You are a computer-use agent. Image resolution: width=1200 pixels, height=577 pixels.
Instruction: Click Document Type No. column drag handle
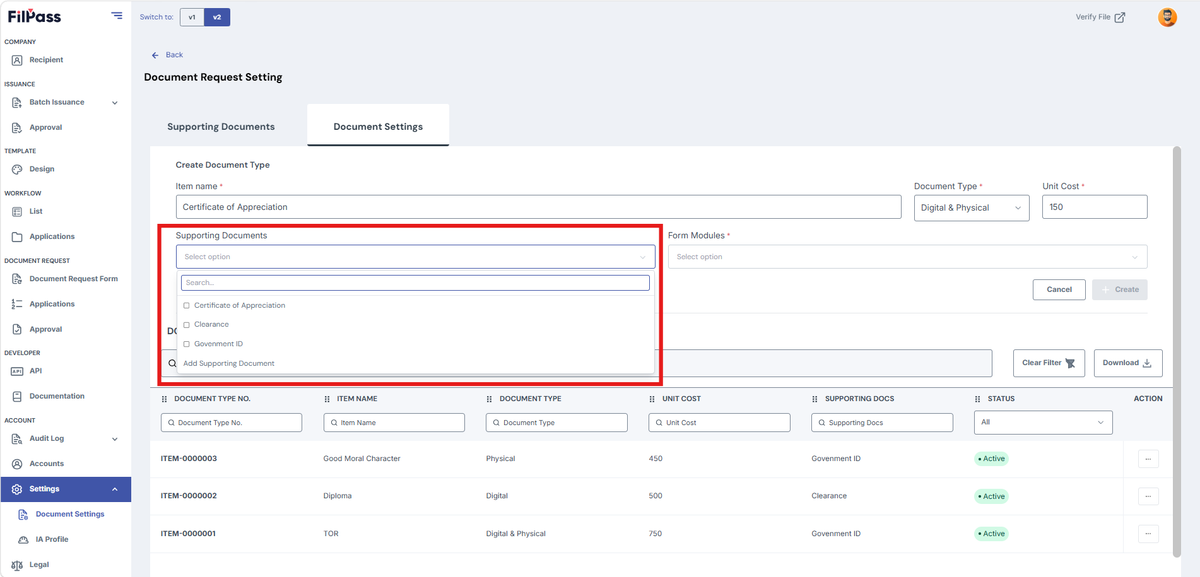165,399
